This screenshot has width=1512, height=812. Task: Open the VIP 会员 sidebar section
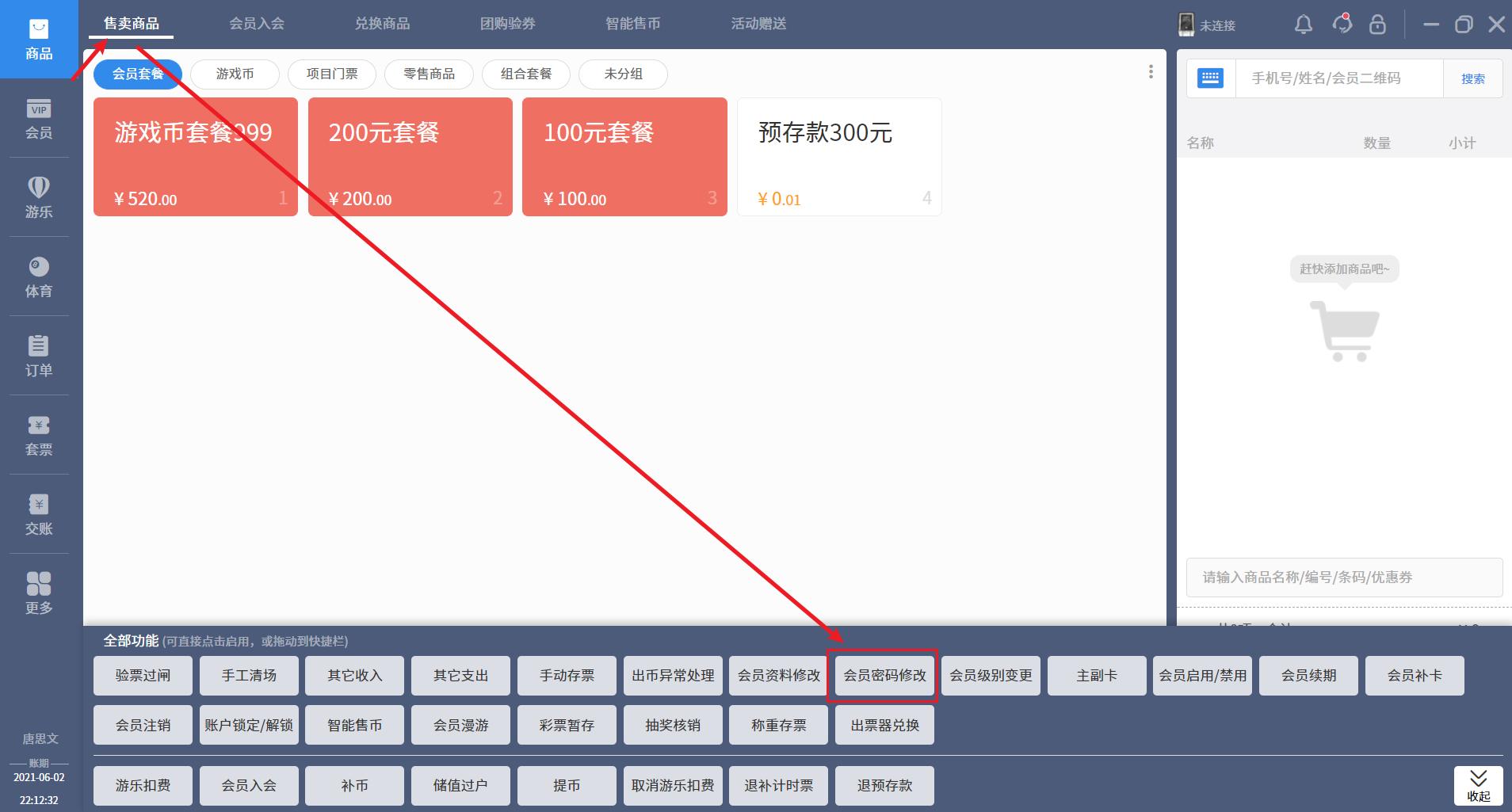39,119
